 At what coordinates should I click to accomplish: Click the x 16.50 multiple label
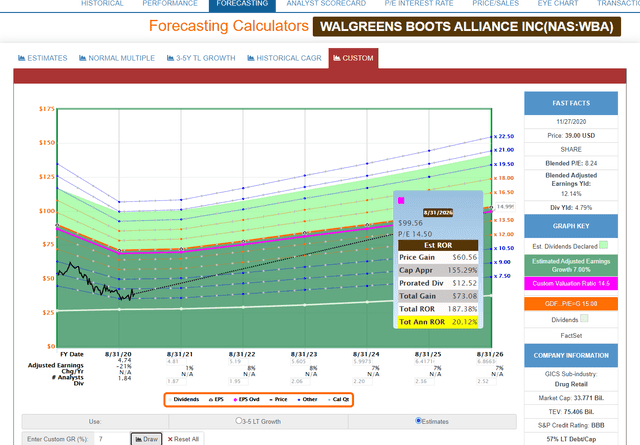504,192
